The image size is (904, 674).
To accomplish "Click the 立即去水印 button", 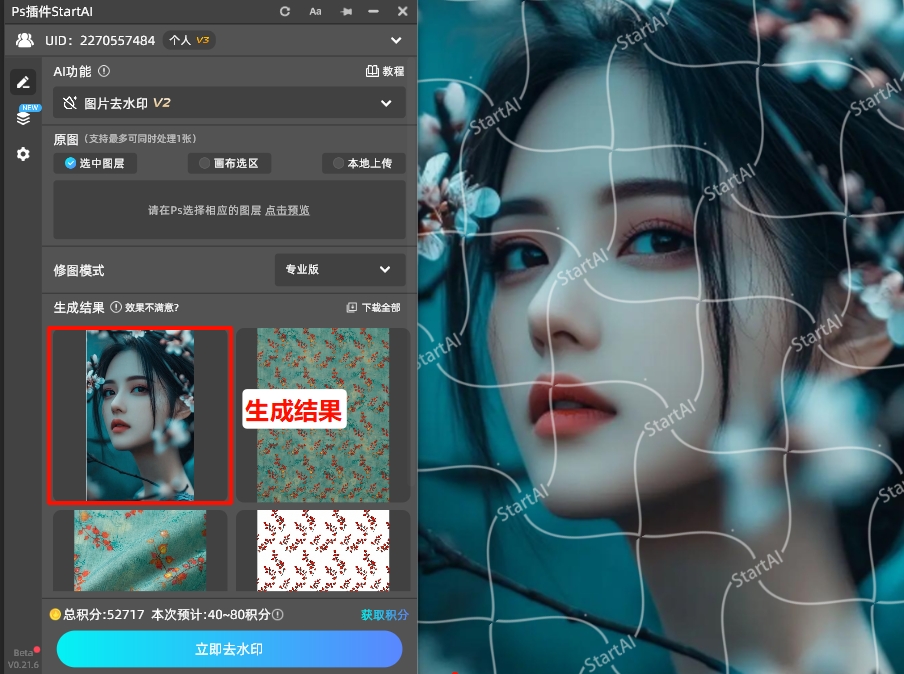I will point(229,649).
